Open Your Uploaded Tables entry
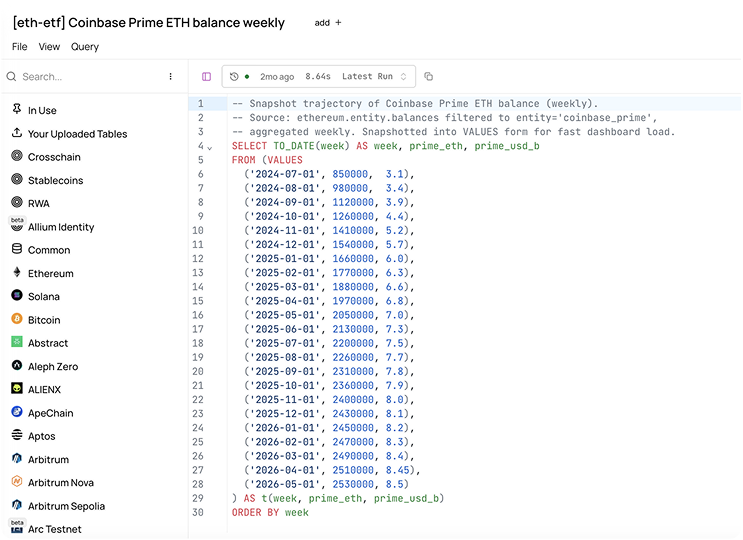The height and width of the screenshot is (540, 743). tap(77, 134)
